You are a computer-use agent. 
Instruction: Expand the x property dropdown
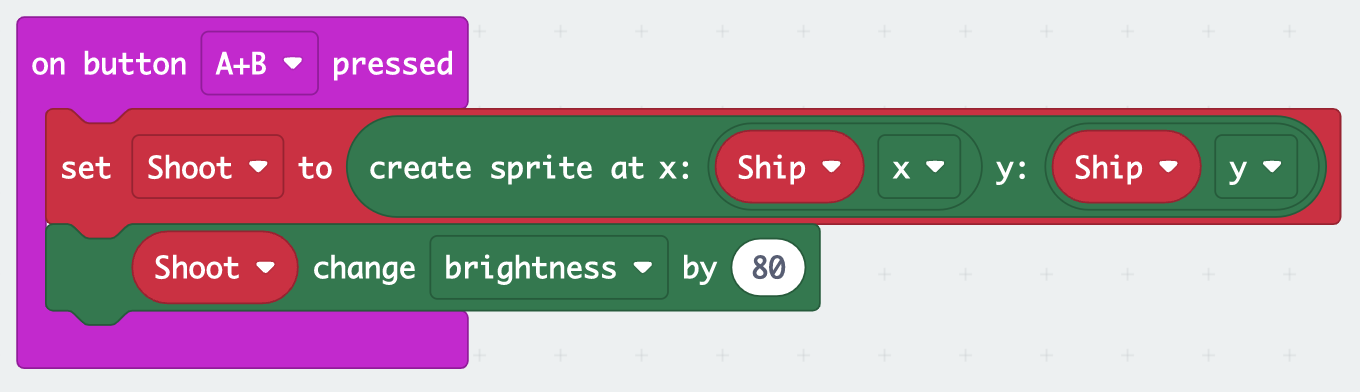coord(918,168)
